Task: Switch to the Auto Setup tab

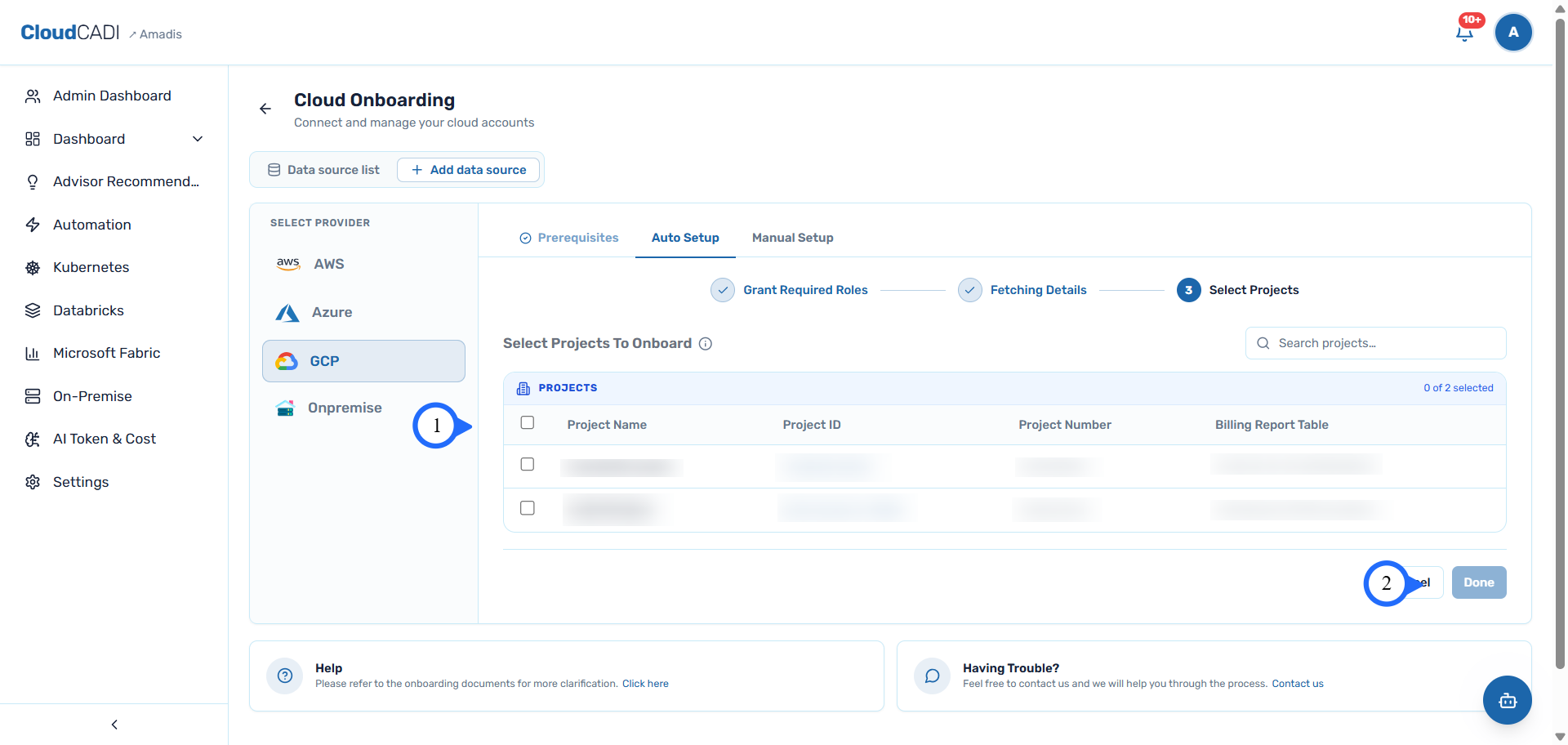Action: 685,238
